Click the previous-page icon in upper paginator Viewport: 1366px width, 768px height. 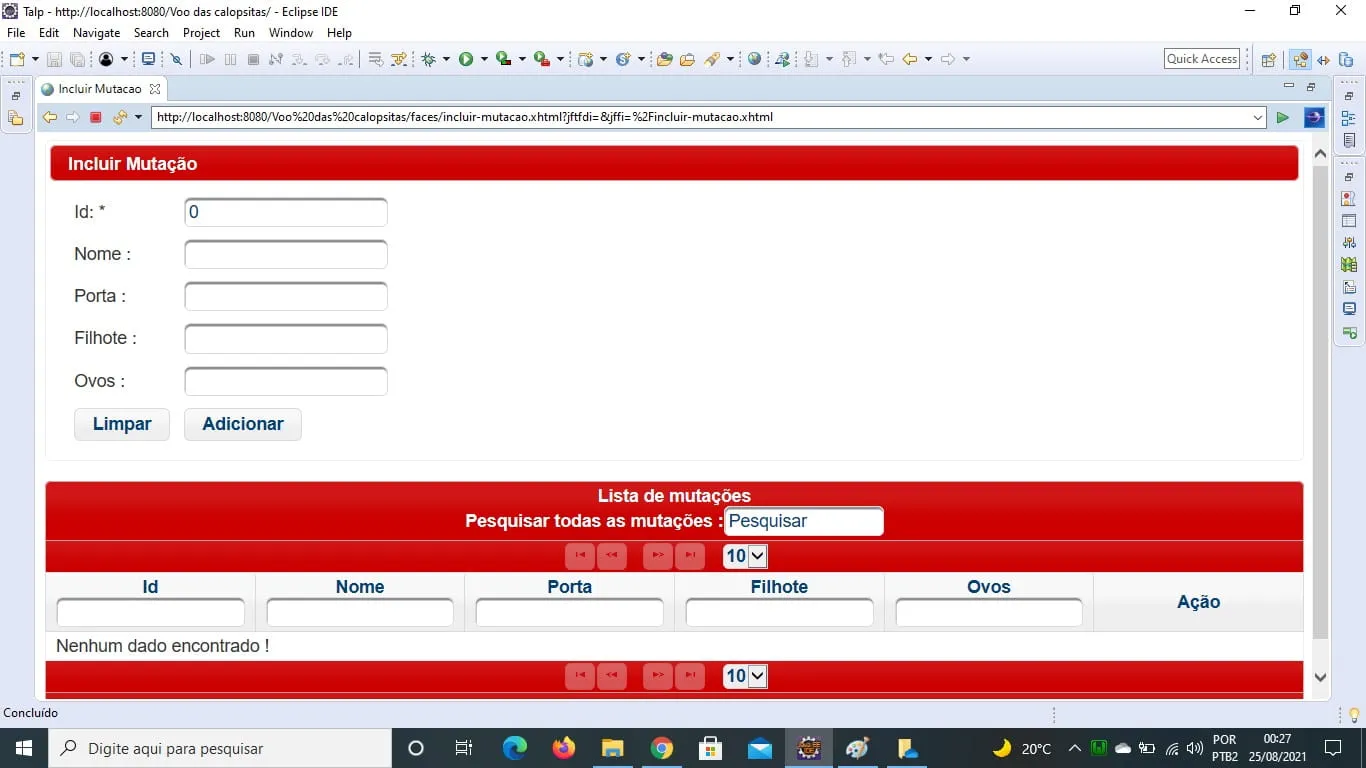click(x=612, y=556)
